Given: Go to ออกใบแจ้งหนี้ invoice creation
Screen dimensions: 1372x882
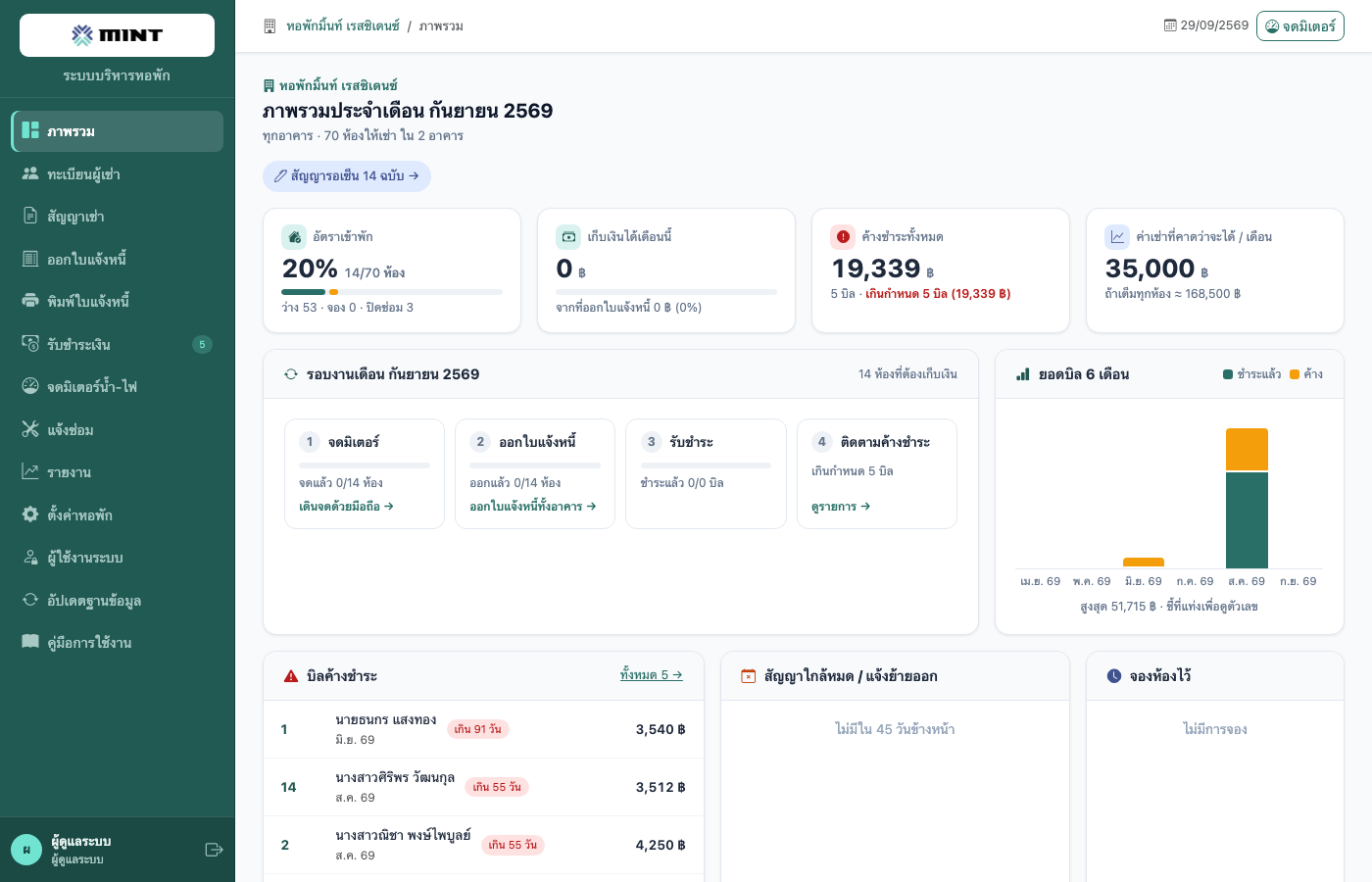Looking at the screenshot, I should tap(118, 259).
